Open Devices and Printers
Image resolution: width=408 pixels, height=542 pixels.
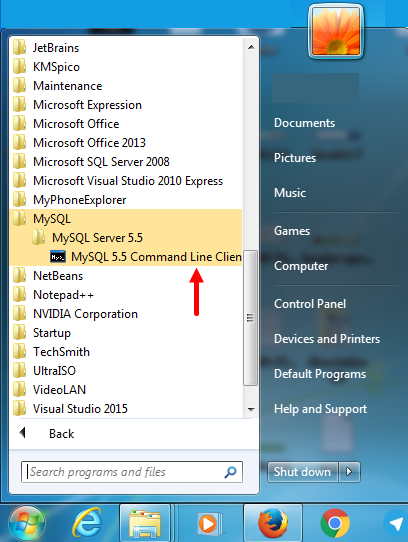pos(327,339)
